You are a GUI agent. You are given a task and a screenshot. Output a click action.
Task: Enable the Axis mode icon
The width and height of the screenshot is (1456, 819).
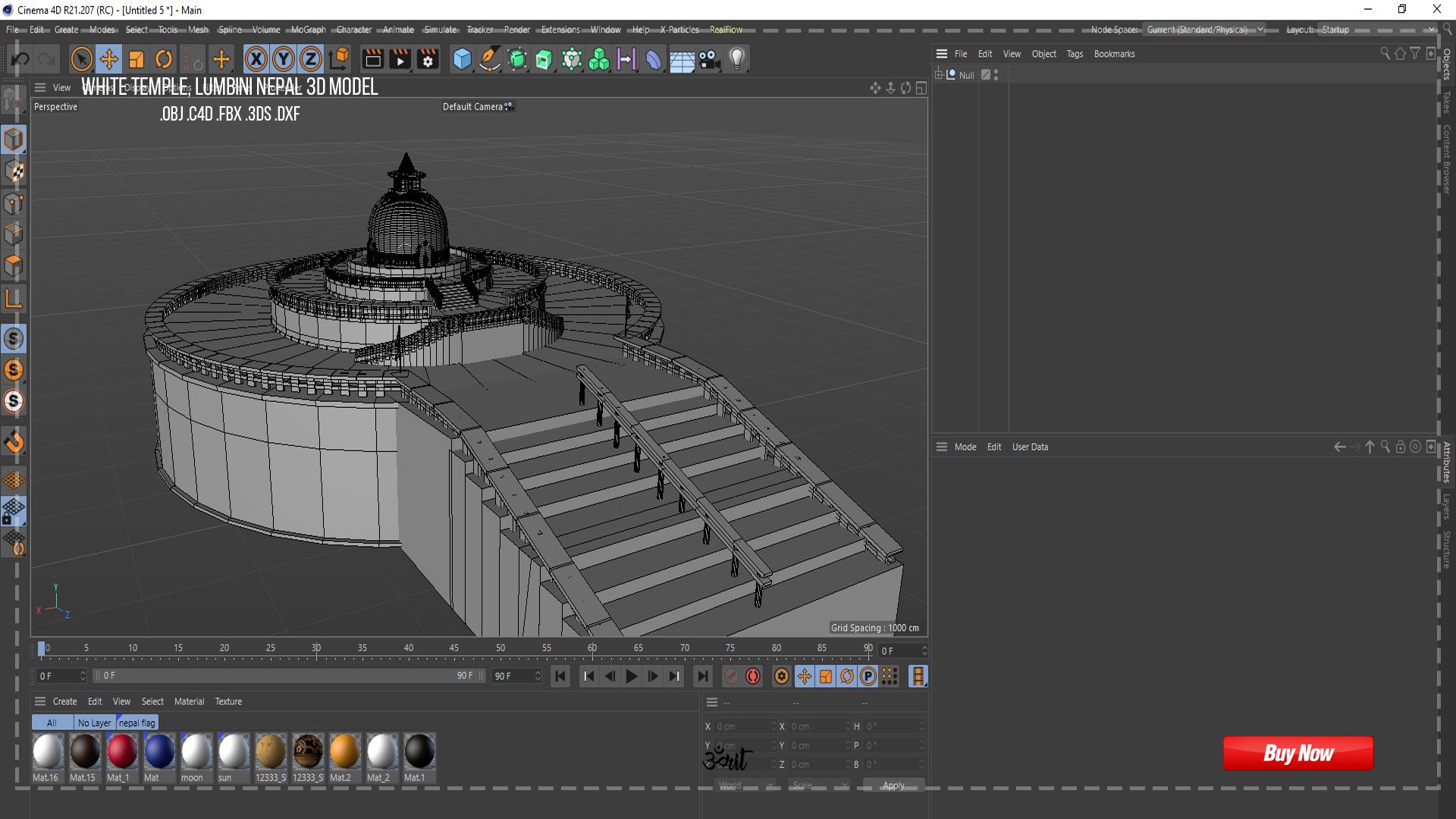pos(14,298)
